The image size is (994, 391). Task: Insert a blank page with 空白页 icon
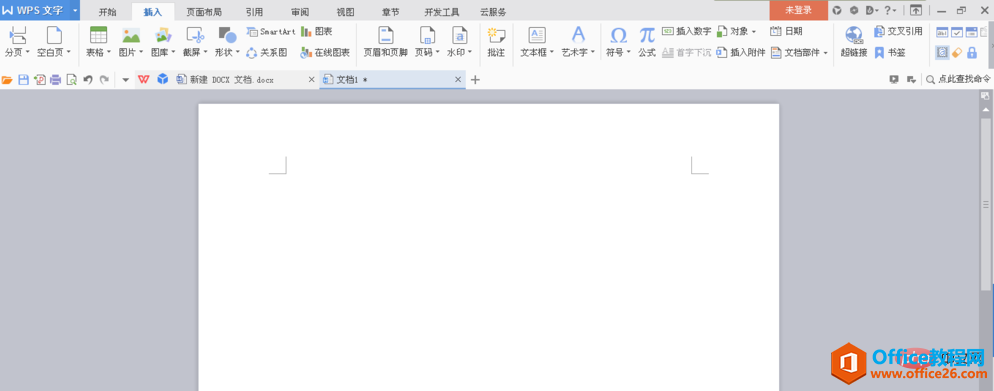click(x=54, y=35)
